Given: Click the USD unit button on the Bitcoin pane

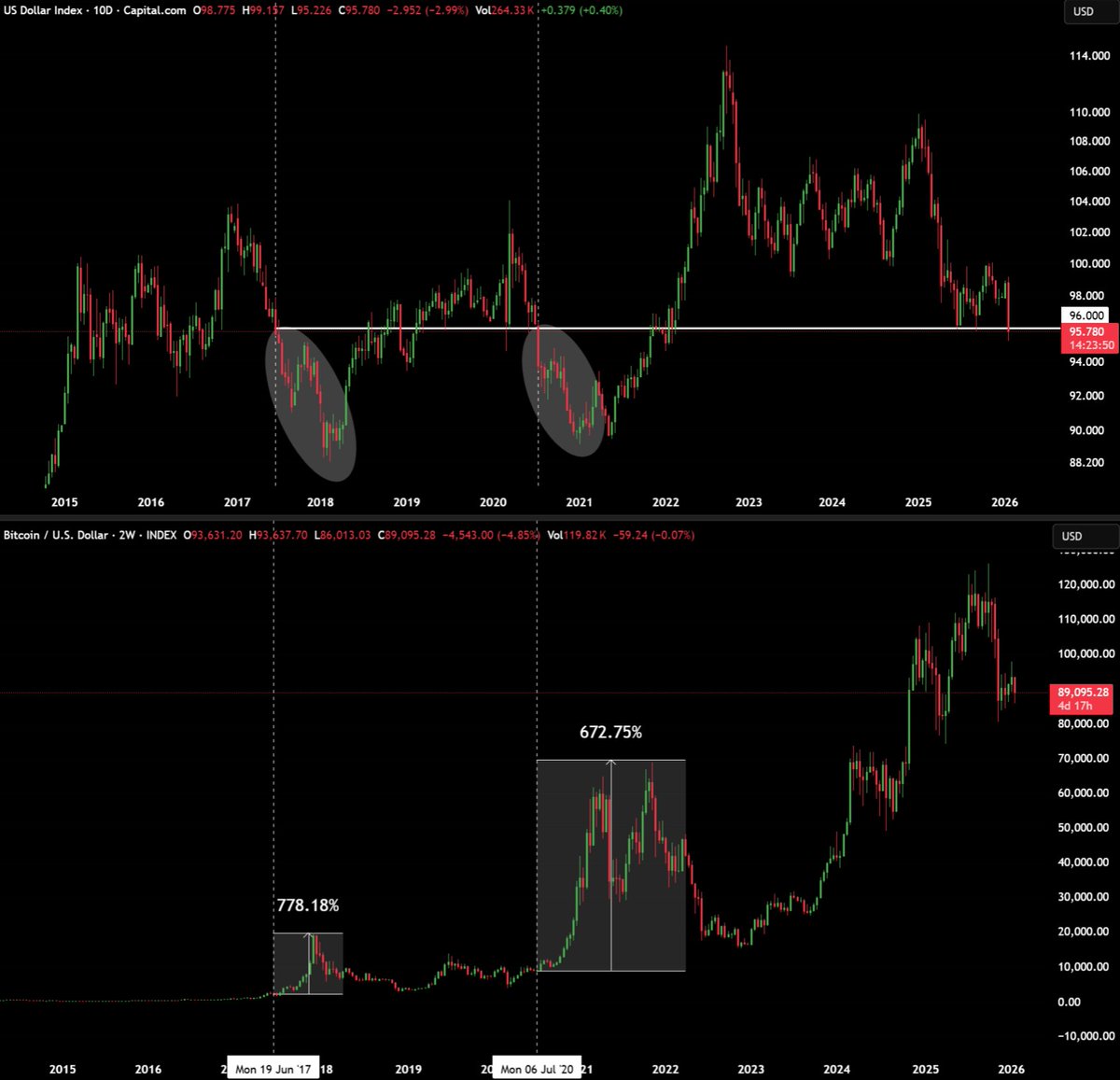Looking at the screenshot, I should [x=1085, y=537].
